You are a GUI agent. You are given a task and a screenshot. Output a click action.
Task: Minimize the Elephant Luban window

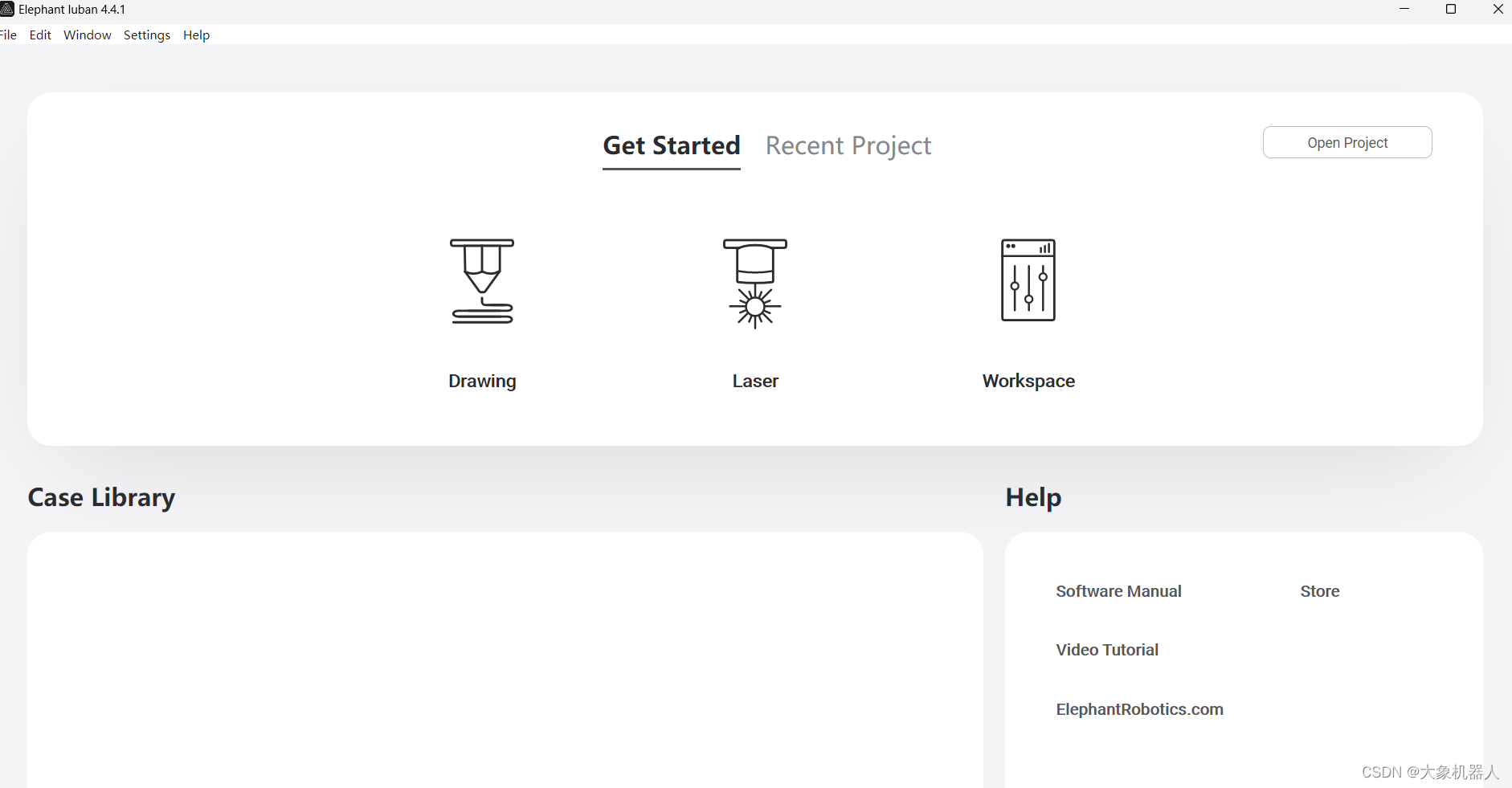click(x=1404, y=9)
